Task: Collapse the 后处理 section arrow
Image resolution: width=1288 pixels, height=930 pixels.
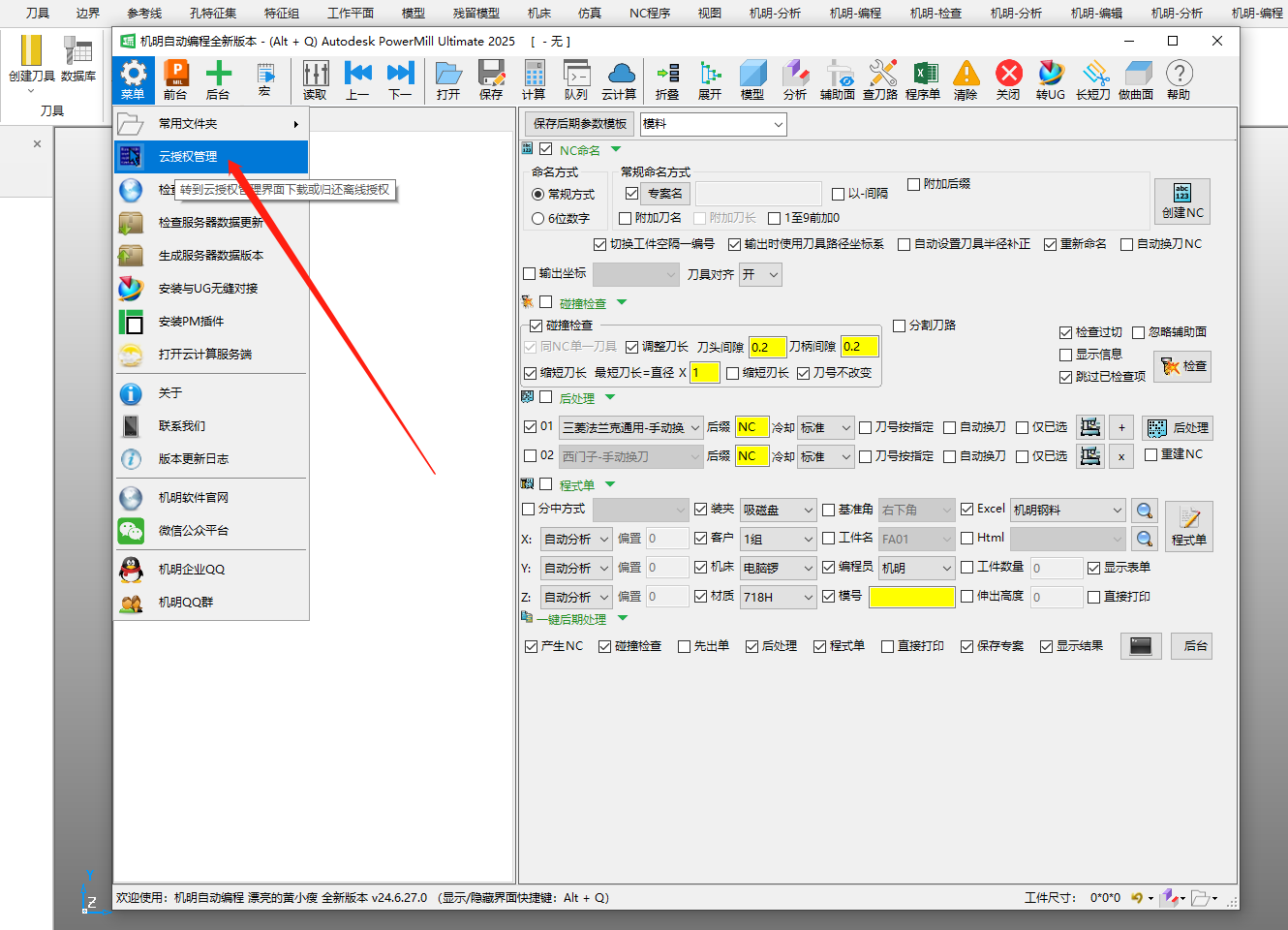Action: point(610,397)
